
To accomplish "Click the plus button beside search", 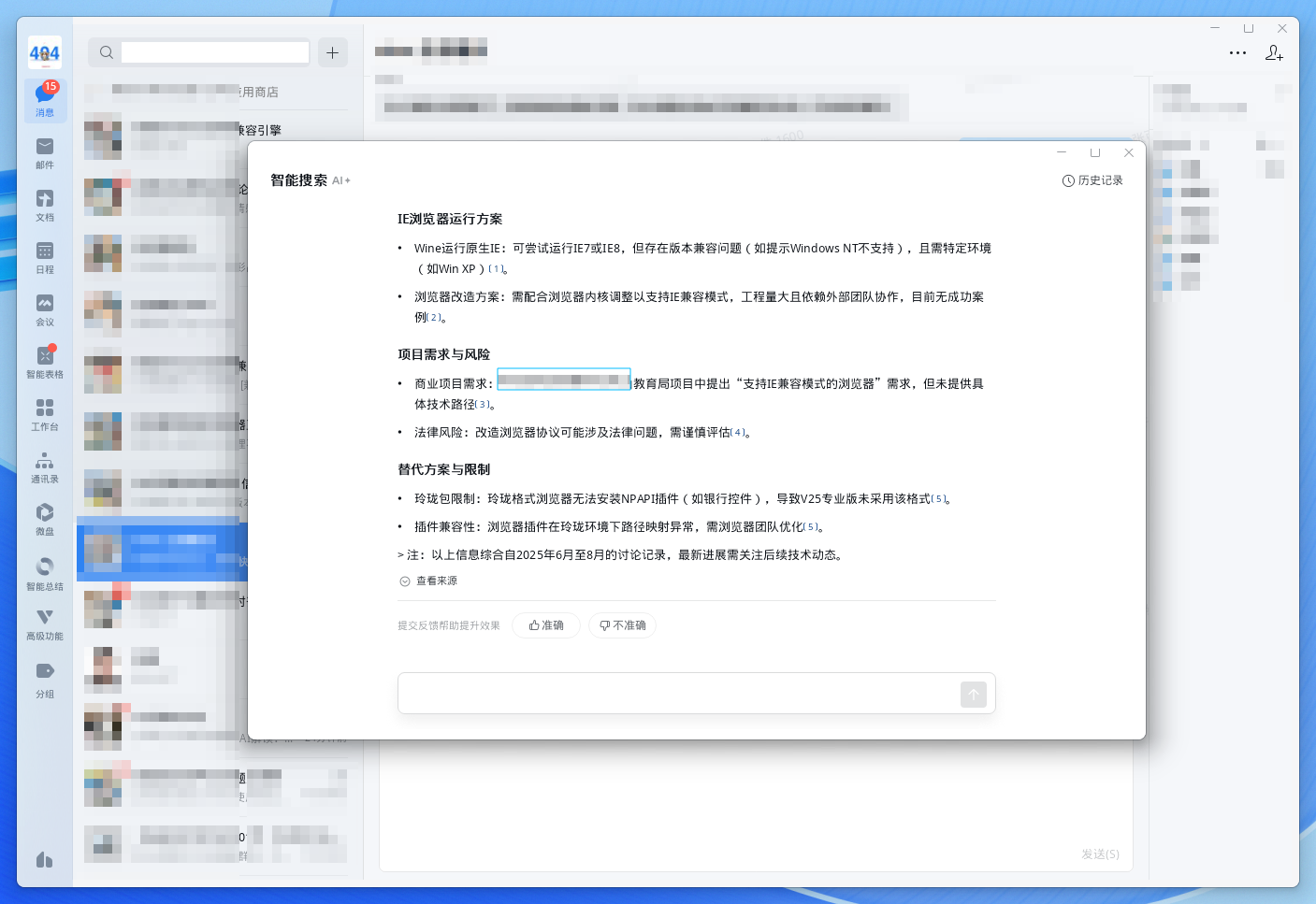I will (333, 52).
